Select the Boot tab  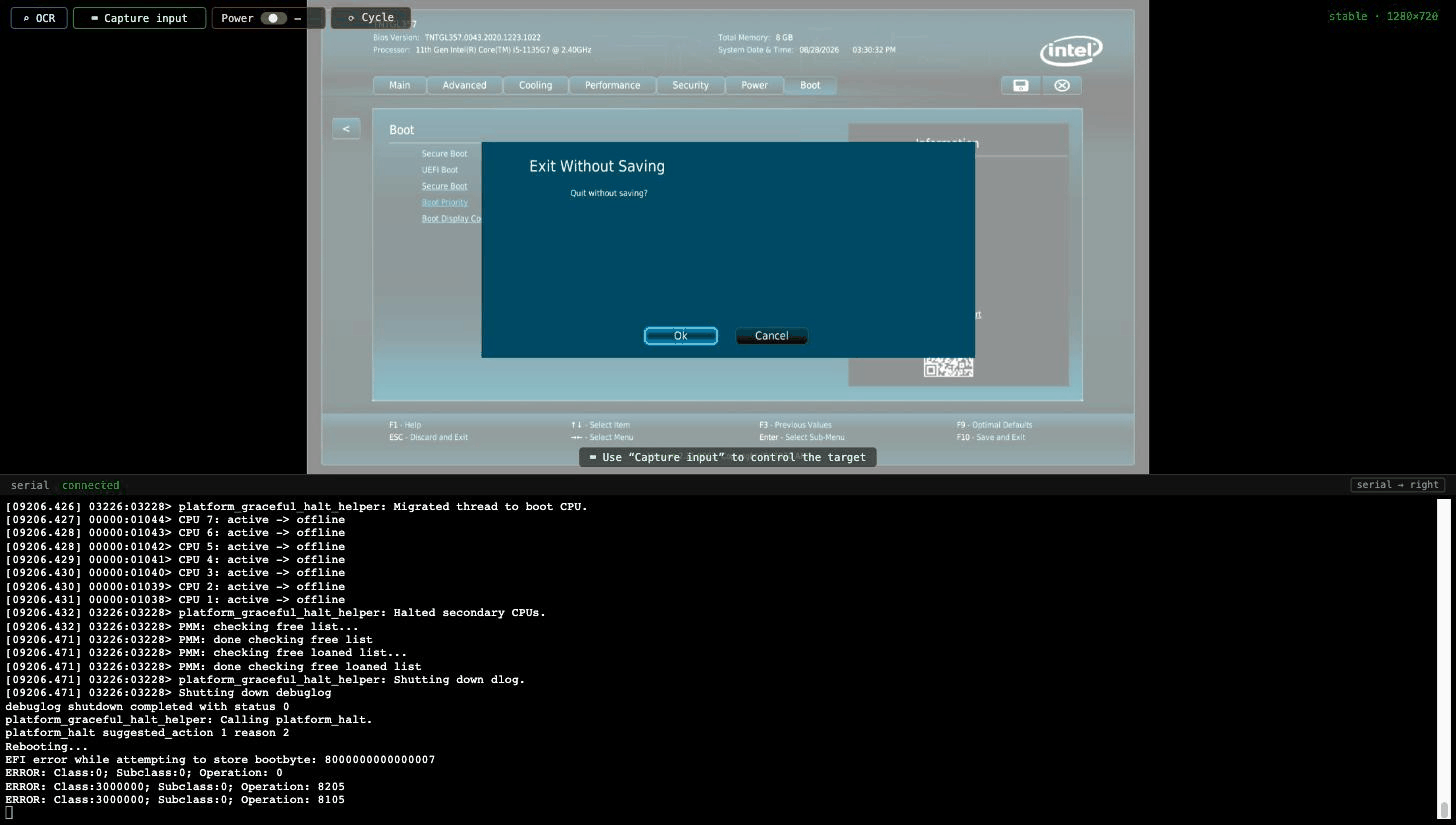click(810, 85)
